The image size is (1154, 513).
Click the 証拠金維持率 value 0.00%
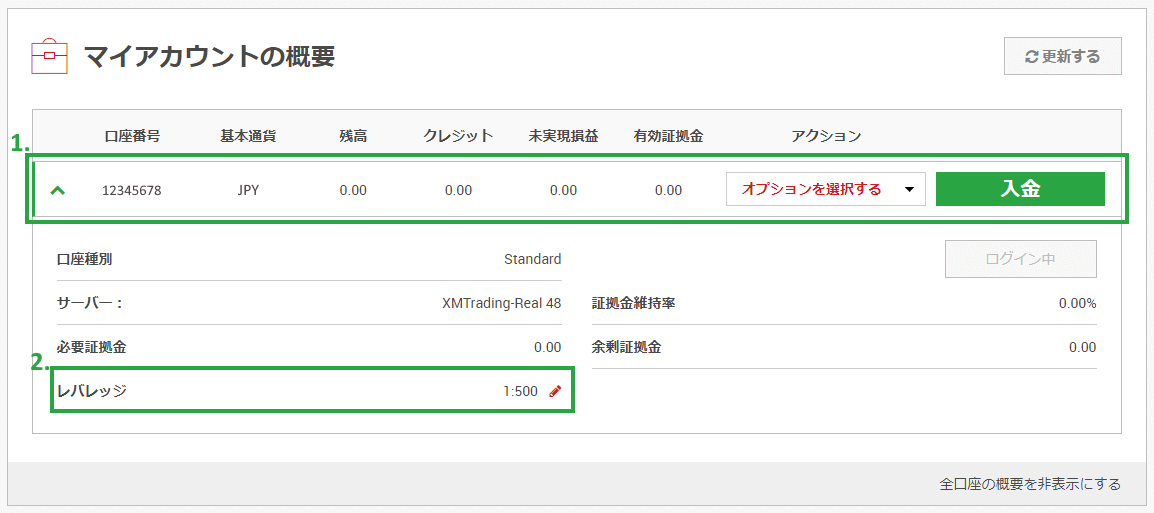pyautogui.click(x=1077, y=303)
